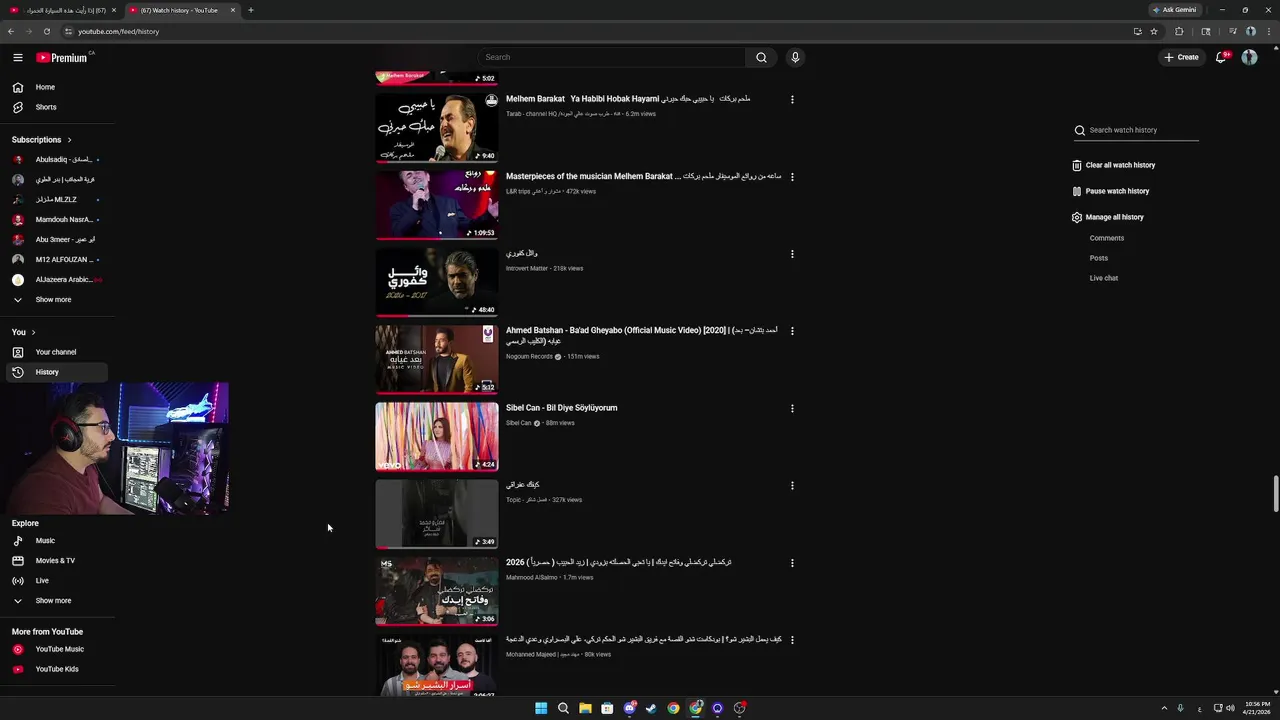The image size is (1280, 720).
Task: Open Microsoft Store from taskbar
Action: point(607,708)
